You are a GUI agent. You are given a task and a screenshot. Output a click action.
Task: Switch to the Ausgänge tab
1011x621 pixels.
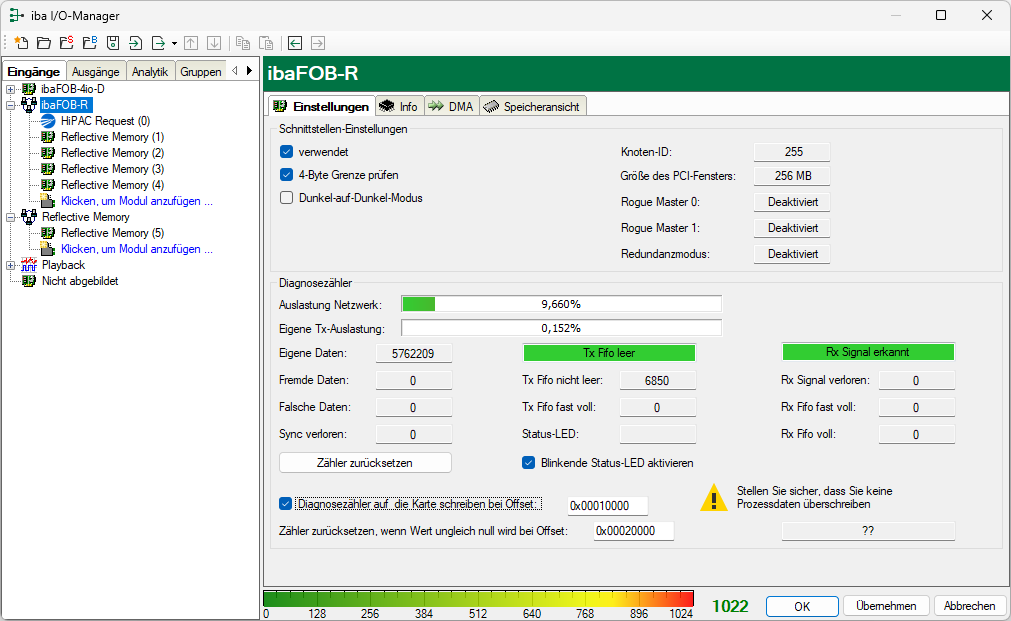click(96, 71)
